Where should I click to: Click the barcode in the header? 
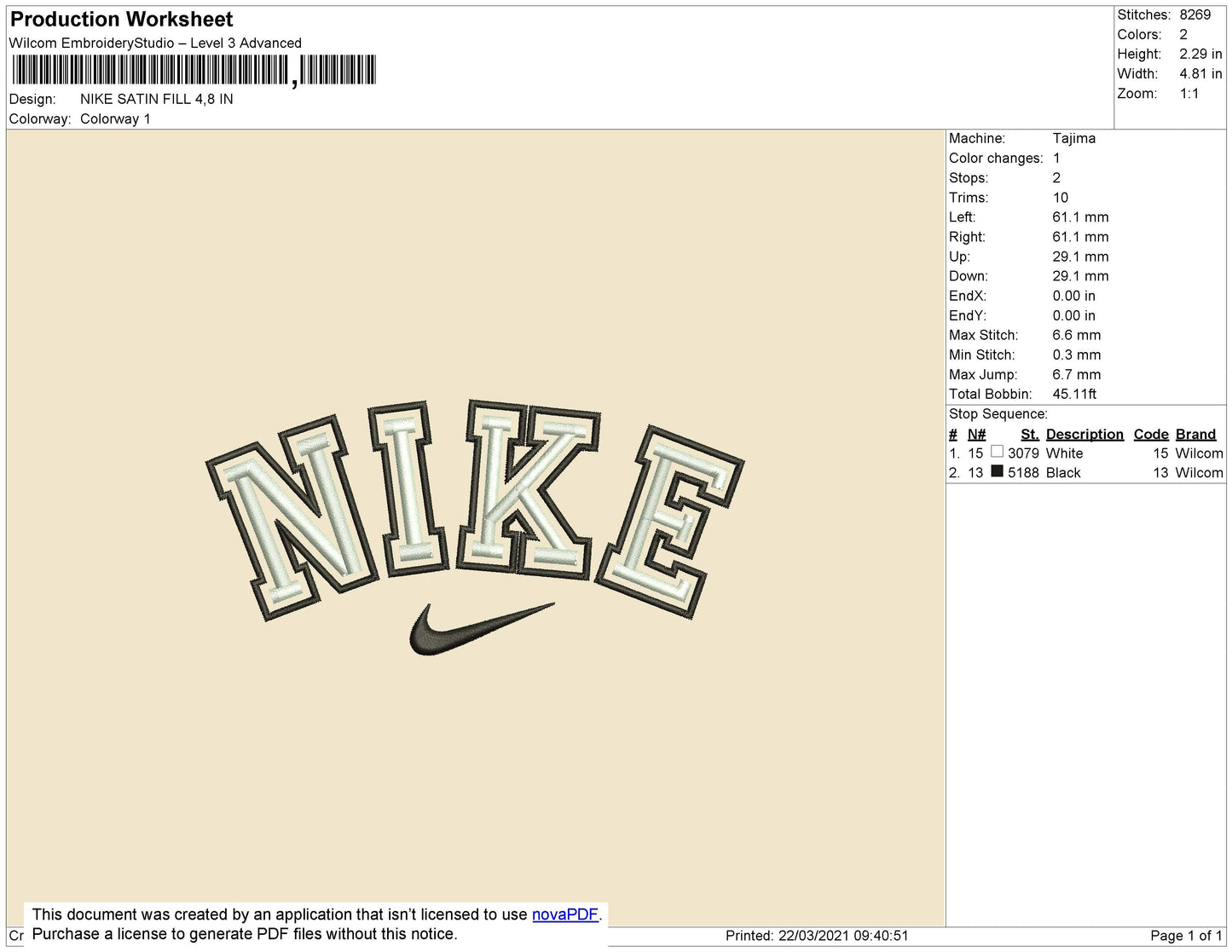tap(194, 70)
